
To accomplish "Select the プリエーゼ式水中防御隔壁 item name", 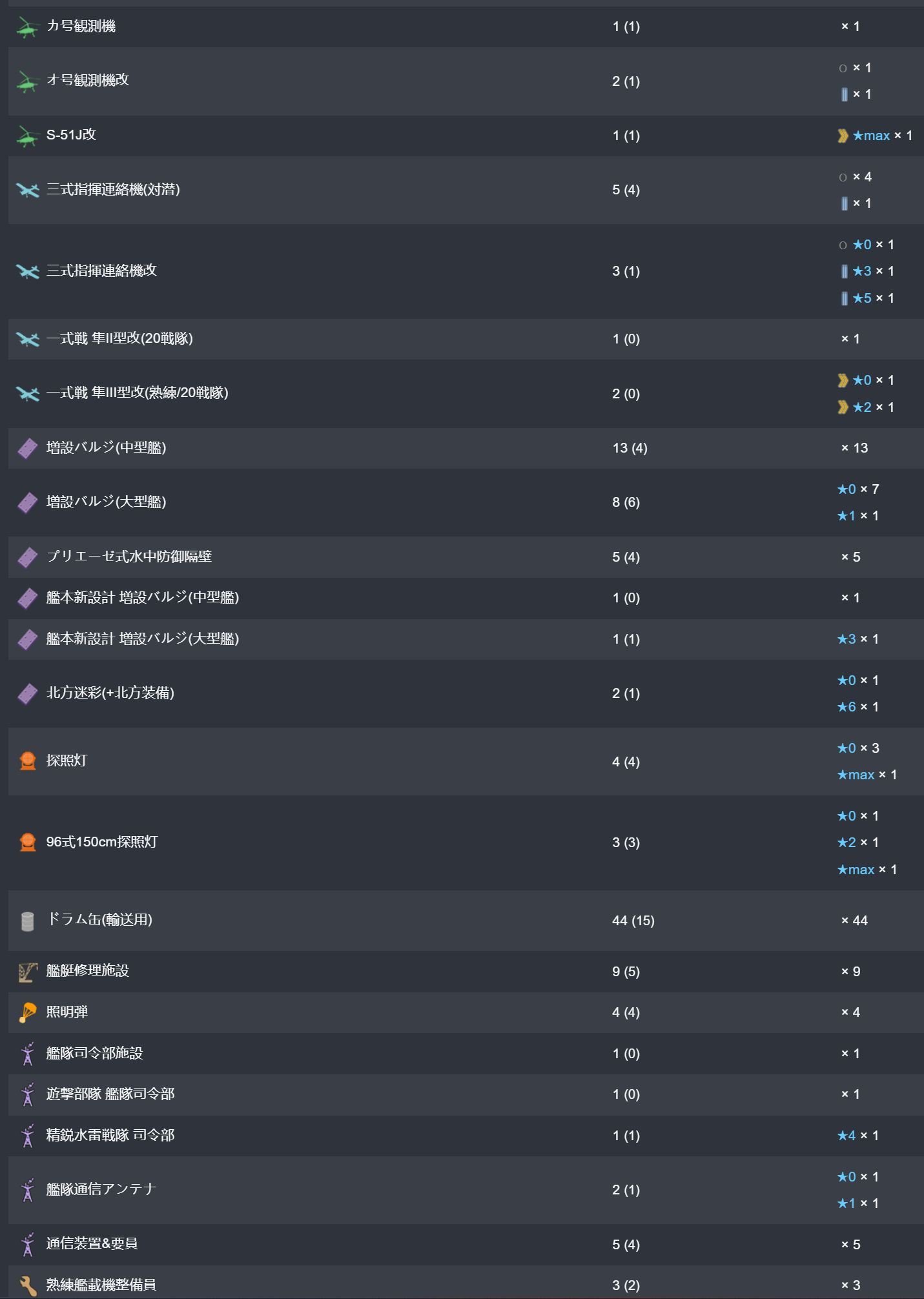I will (129, 557).
